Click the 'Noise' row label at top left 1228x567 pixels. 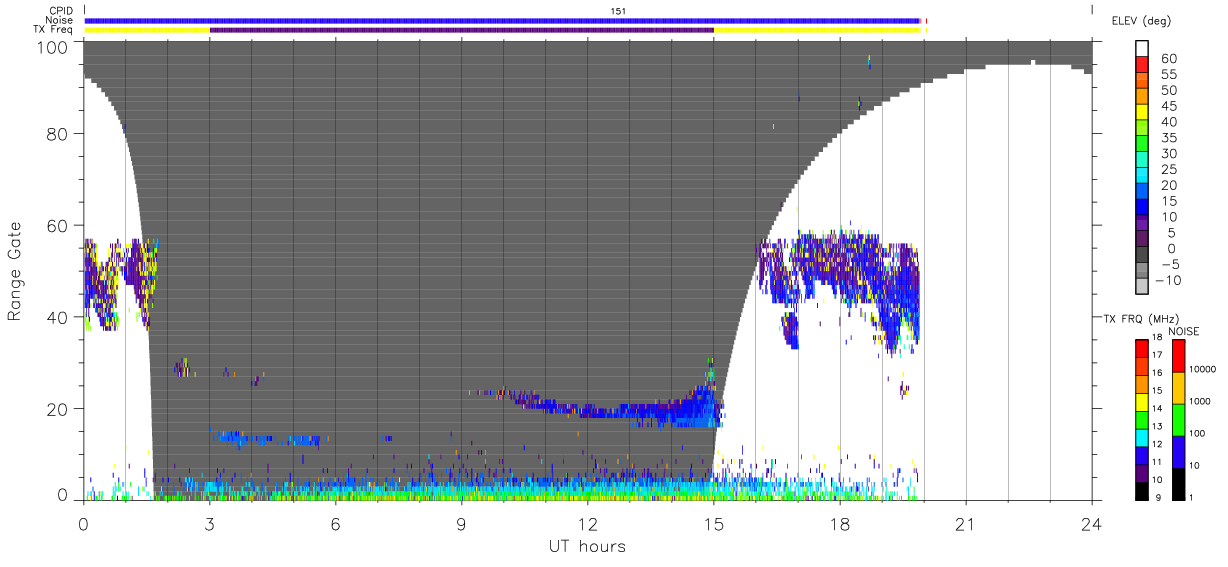pos(59,20)
